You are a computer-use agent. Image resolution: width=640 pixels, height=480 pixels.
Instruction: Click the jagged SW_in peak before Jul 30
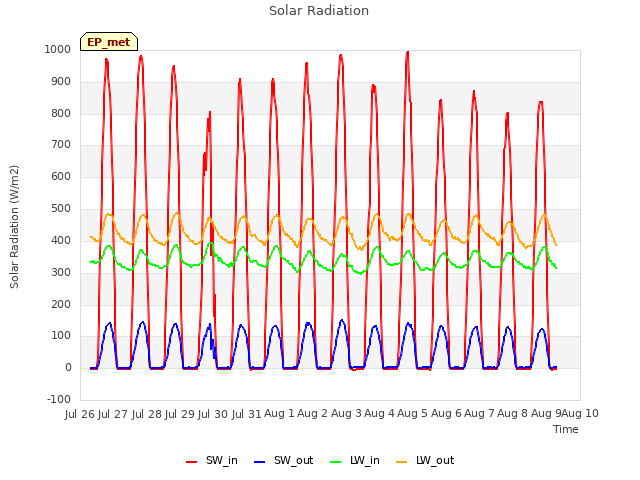210,112
